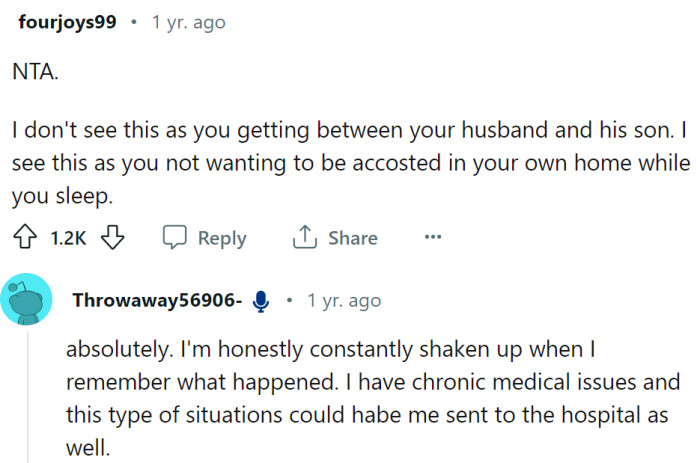
Task: Click the word "well." ending the reply
Action: click(x=87, y=446)
